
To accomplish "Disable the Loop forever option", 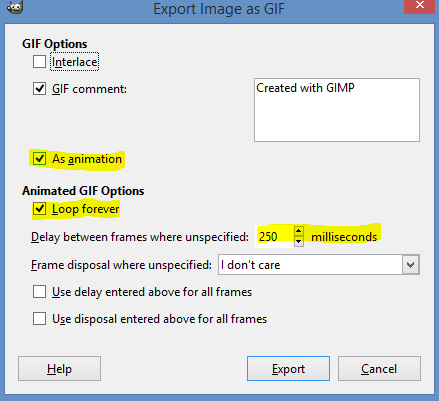I will (39, 209).
